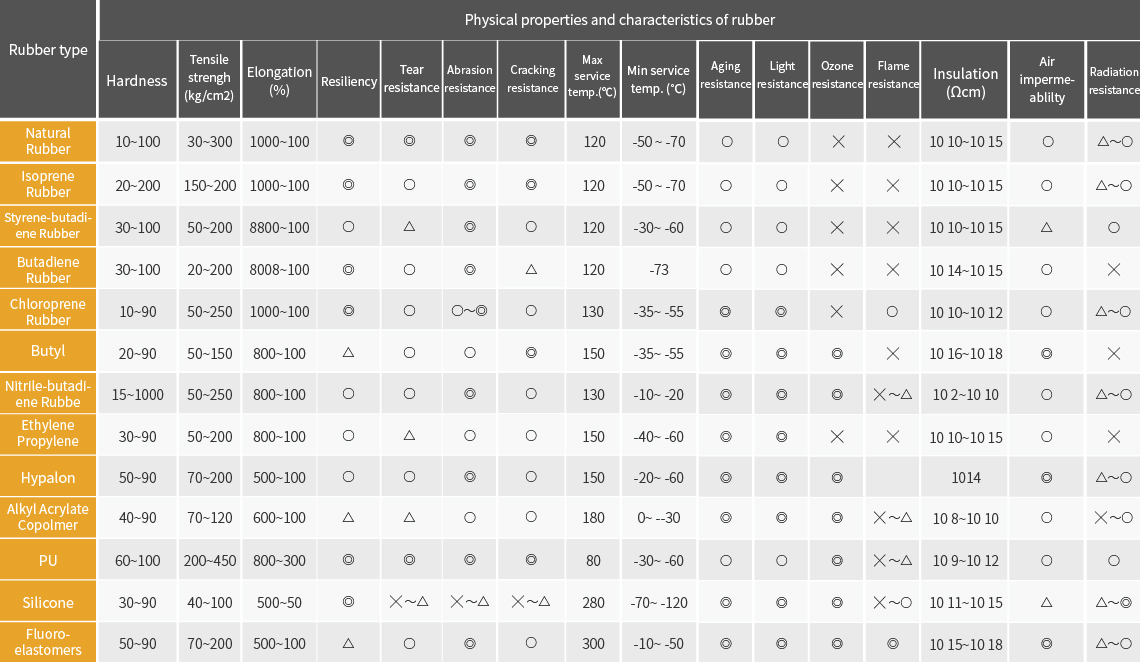Click the 1014 insulation value for Hypalon
Image resolution: width=1140 pixels, height=662 pixels.
(965, 478)
